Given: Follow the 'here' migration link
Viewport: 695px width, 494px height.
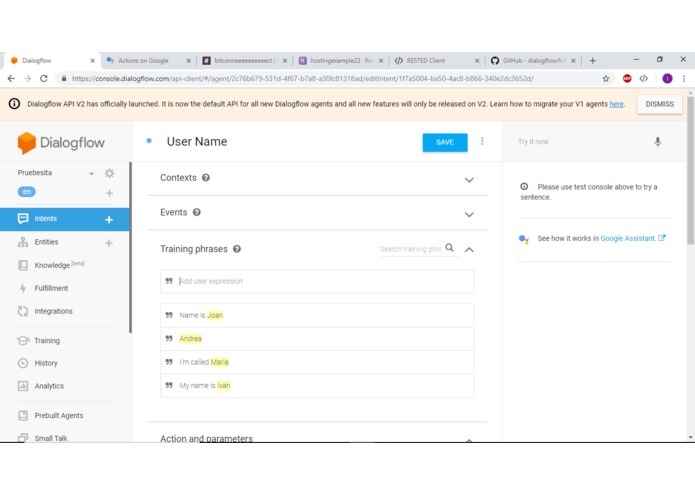Looking at the screenshot, I should [x=616, y=104].
